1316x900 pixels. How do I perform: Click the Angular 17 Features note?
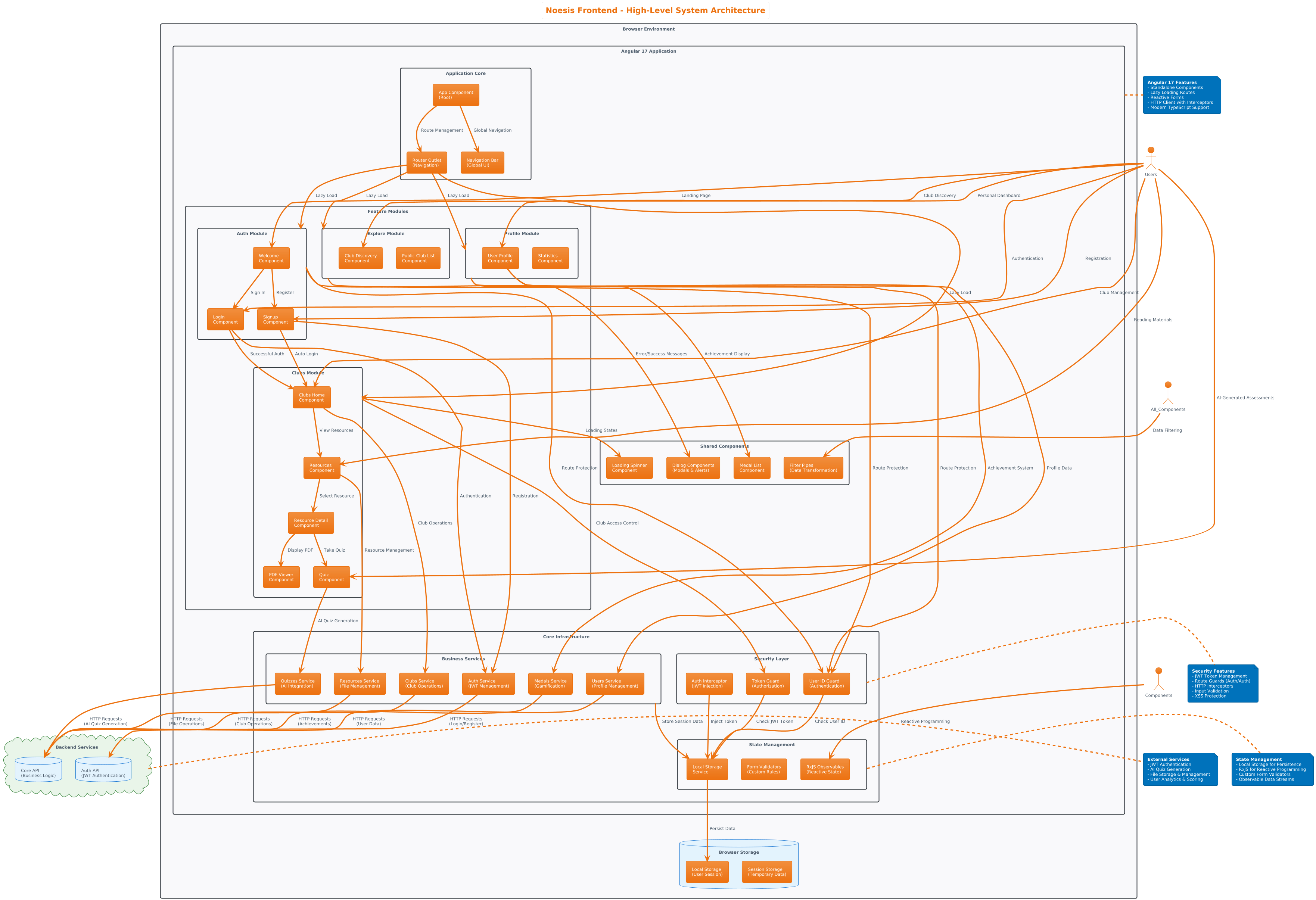1182,95
